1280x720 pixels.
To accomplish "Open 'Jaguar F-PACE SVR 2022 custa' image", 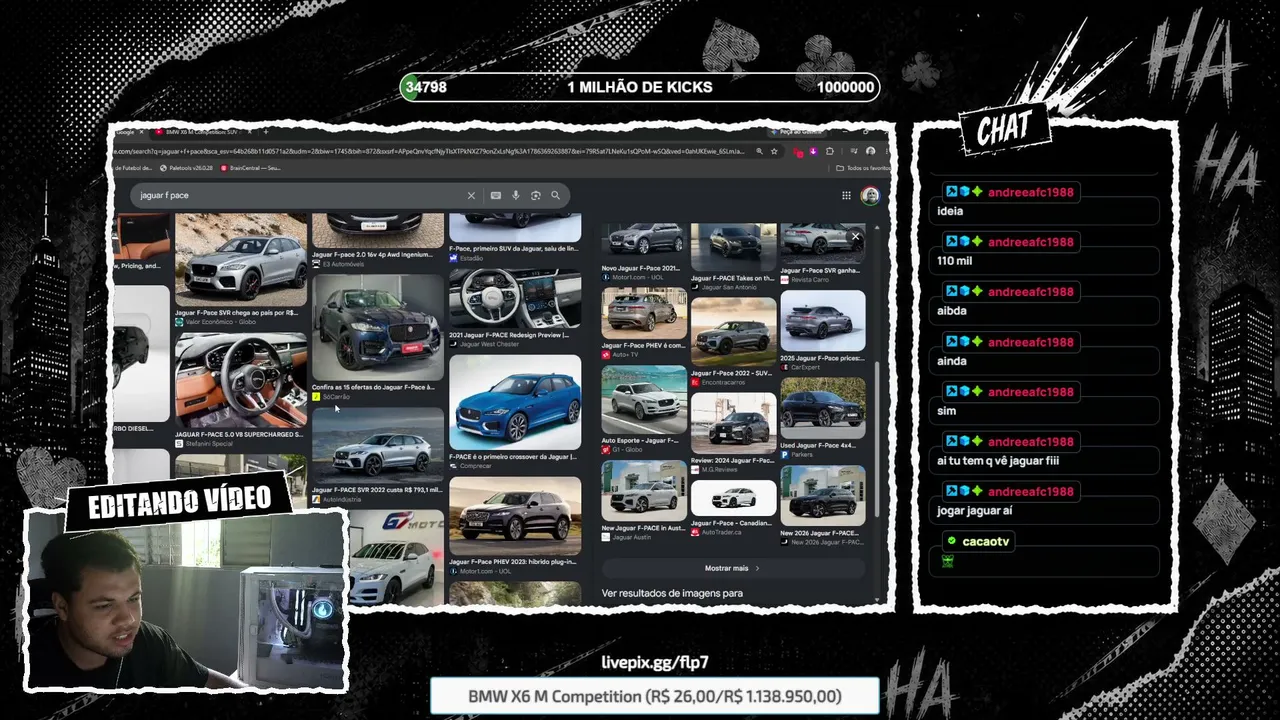I will coord(377,446).
